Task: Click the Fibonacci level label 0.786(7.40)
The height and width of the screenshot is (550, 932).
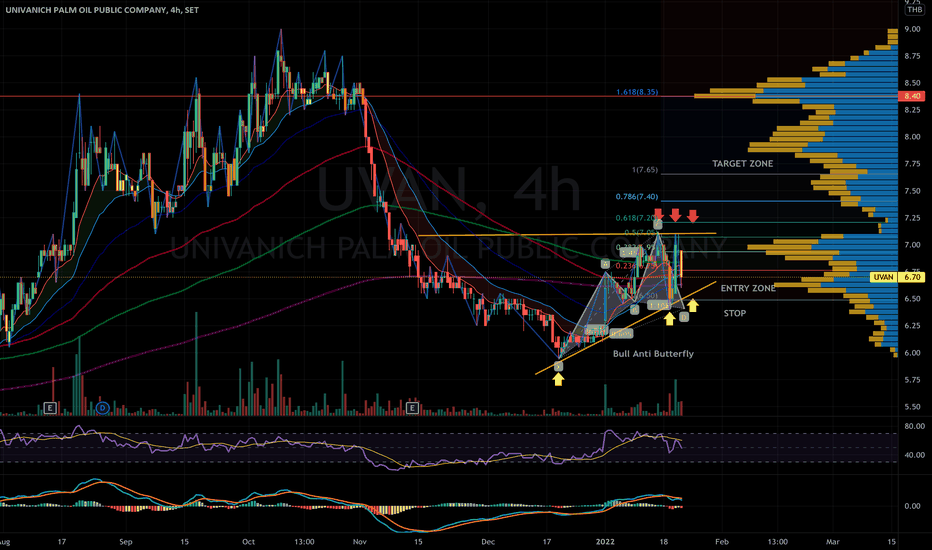Action: (x=637, y=197)
